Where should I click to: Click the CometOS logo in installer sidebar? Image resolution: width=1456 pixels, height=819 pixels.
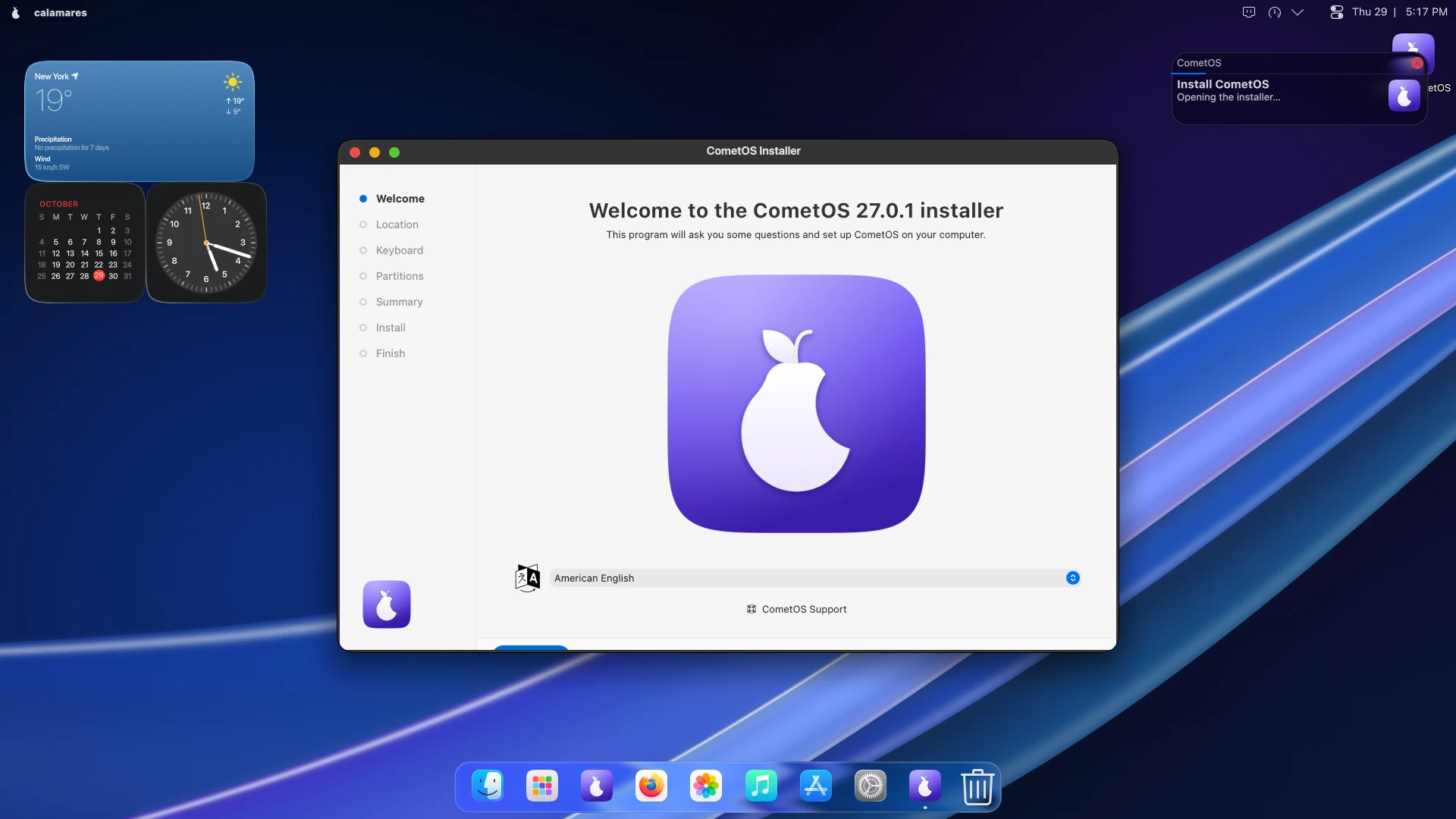[x=387, y=604]
